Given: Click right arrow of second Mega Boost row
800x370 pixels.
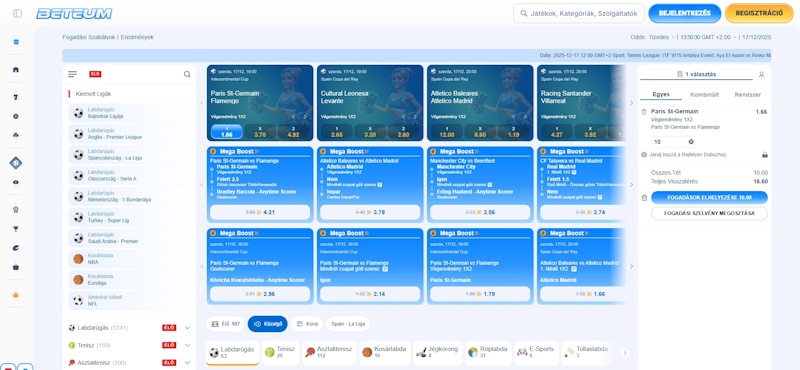Looking at the screenshot, I should pos(631,266).
